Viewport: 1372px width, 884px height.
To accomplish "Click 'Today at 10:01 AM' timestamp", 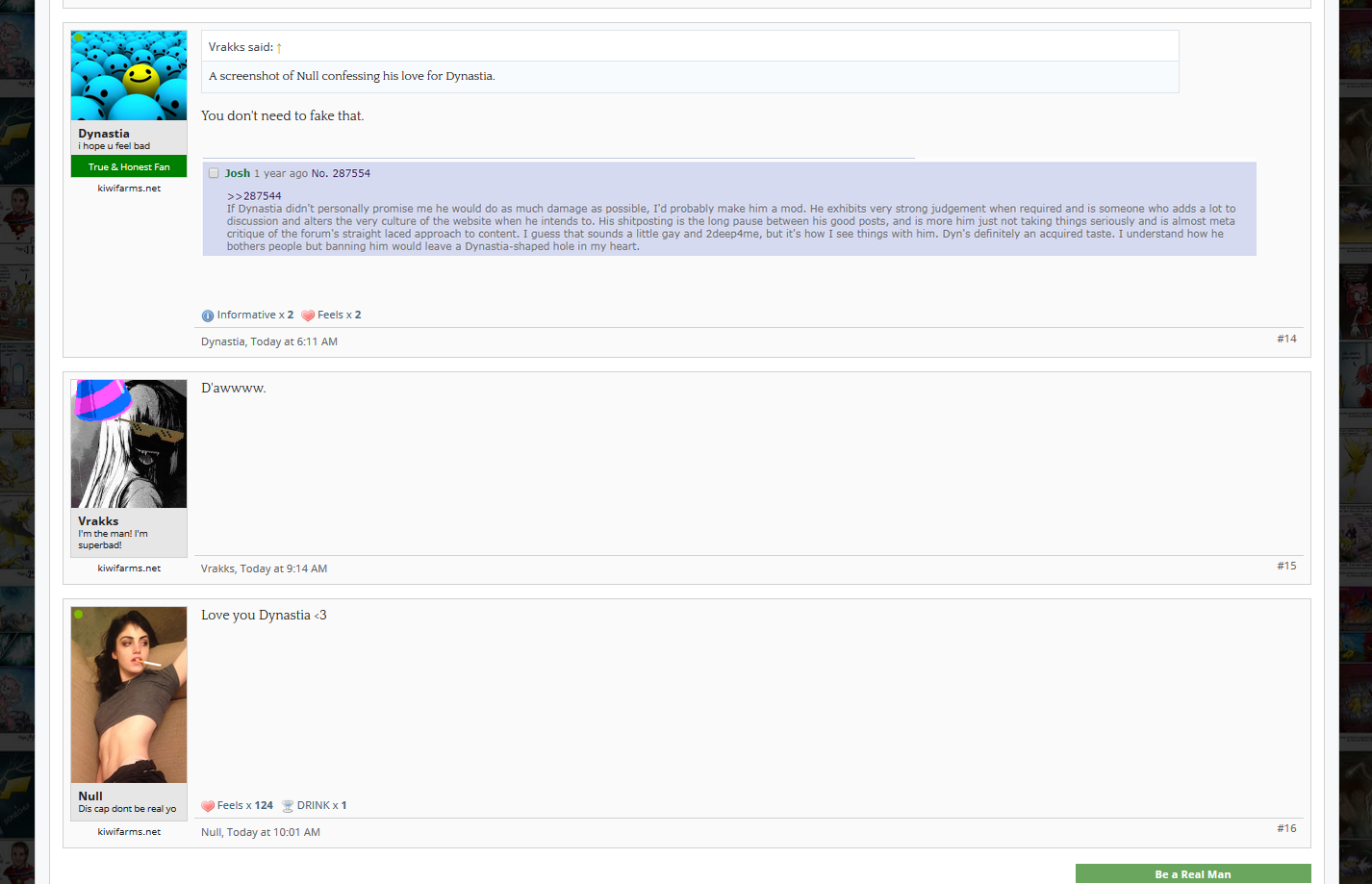I will click(273, 832).
